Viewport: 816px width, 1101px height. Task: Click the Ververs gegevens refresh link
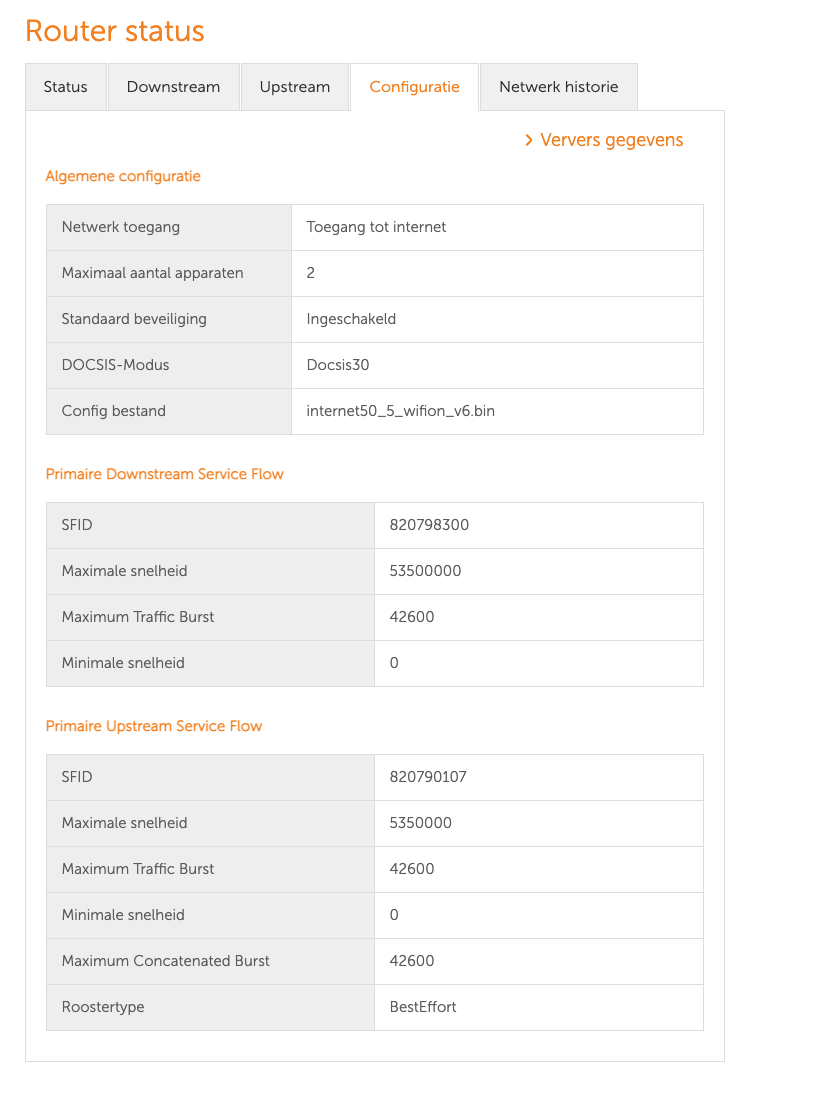(611, 140)
